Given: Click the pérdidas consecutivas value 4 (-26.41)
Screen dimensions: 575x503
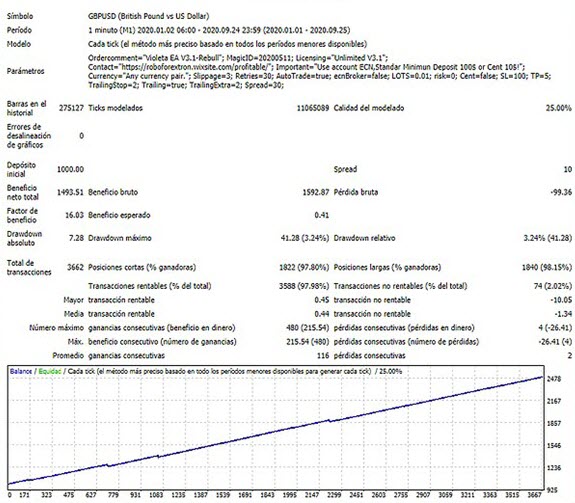Looking at the screenshot, I should [x=555, y=328].
